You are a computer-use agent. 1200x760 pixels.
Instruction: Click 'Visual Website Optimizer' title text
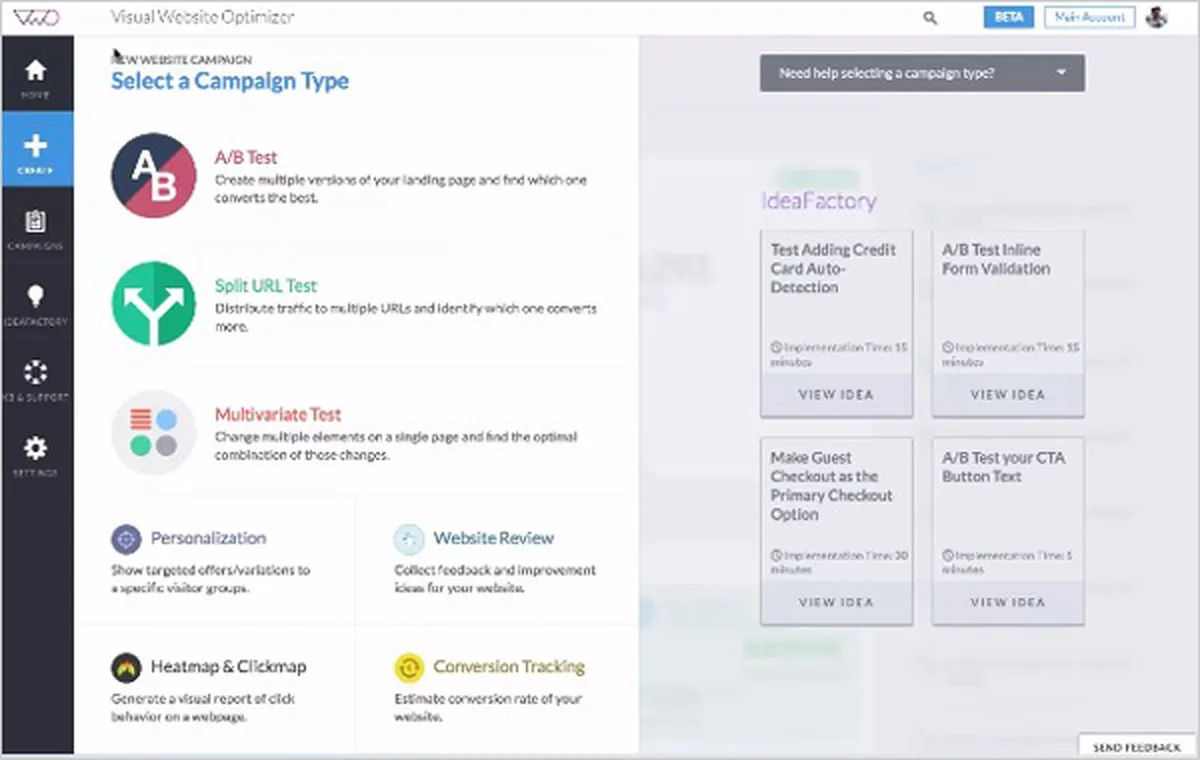[202, 17]
